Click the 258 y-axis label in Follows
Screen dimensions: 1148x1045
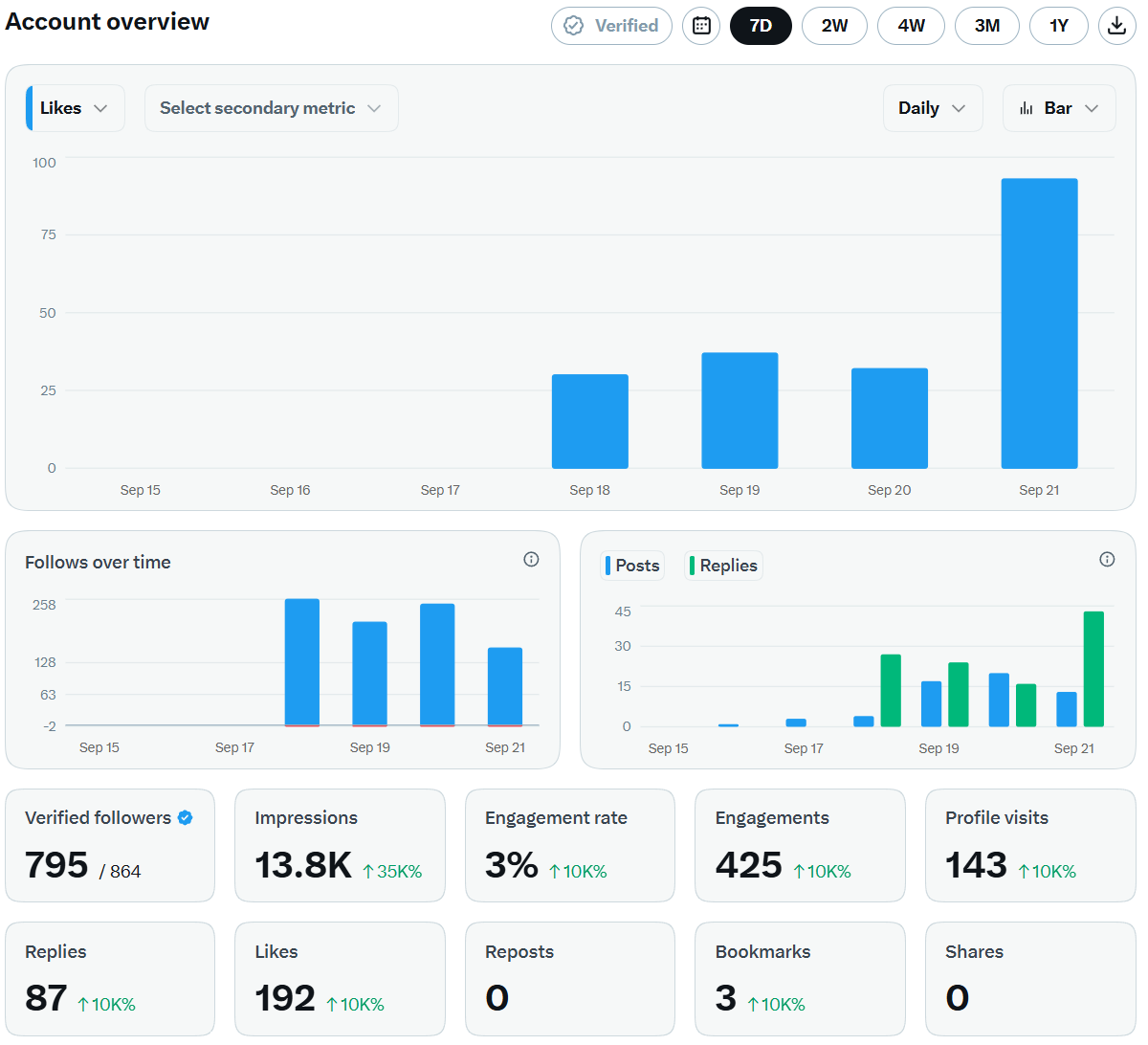coord(44,605)
